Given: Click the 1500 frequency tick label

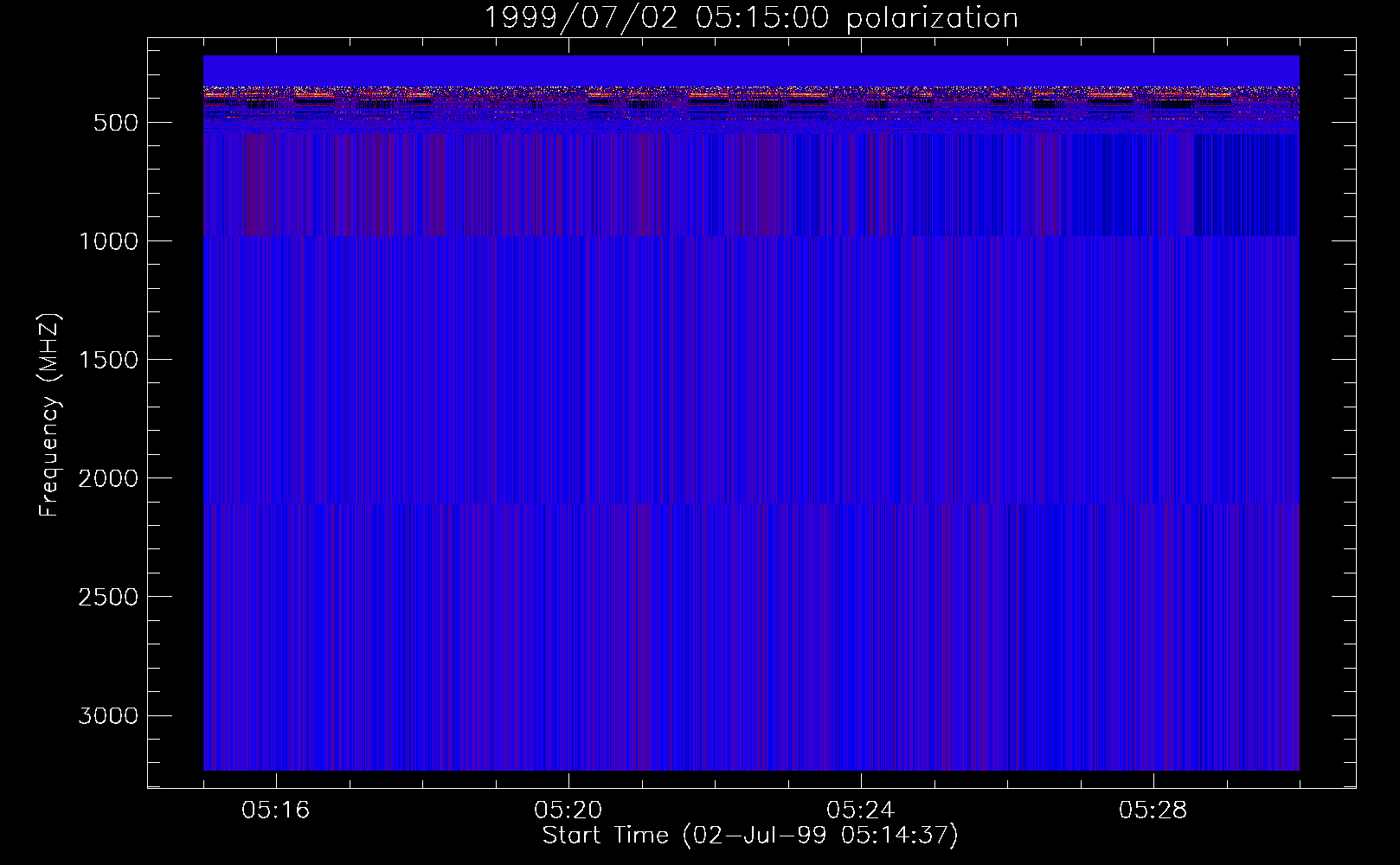Looking at the screenshot, I should 108,360.
